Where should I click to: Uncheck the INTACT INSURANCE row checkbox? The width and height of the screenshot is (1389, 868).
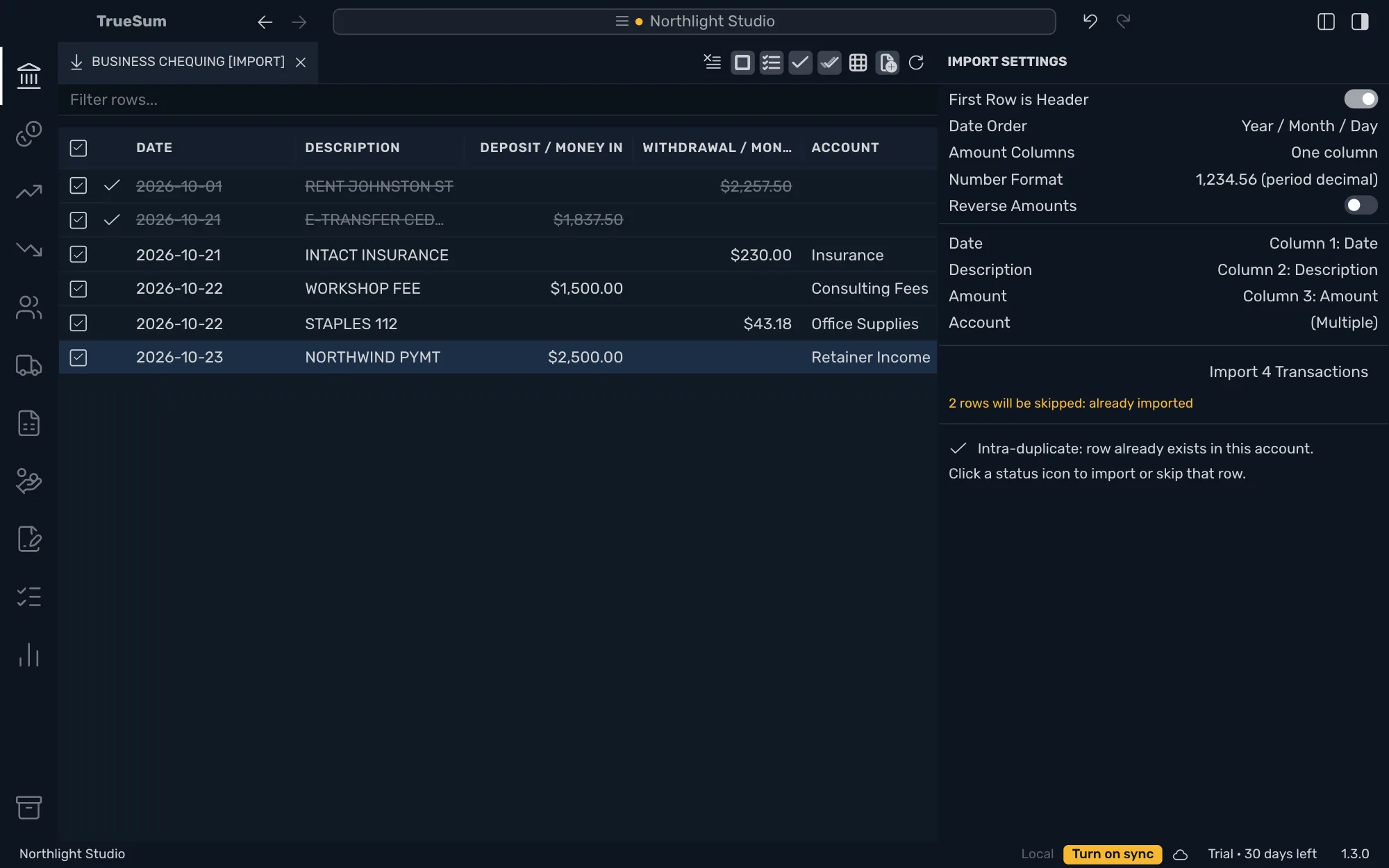pos(78,254)
